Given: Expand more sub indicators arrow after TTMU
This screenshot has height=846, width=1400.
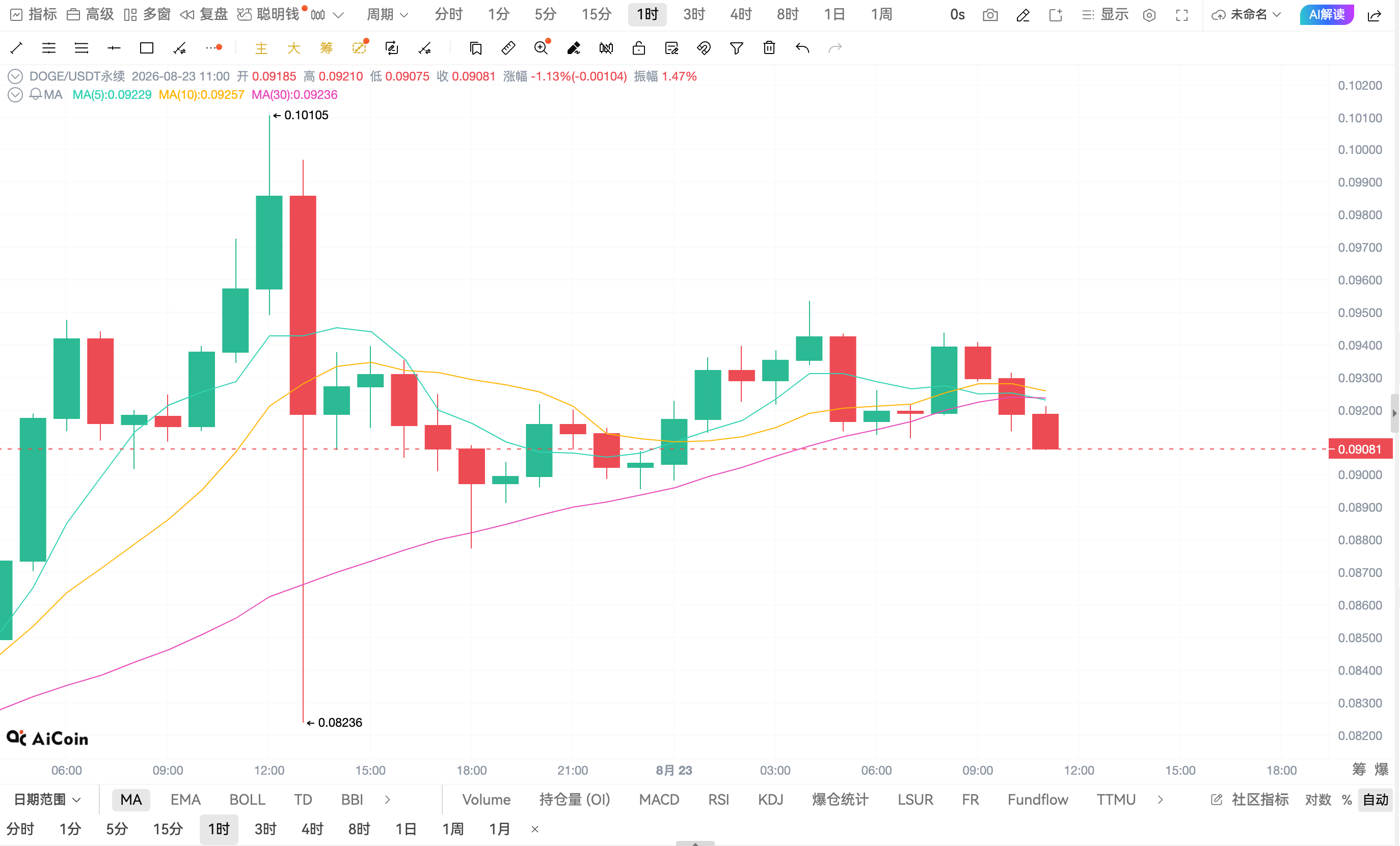Looking at the screenshot, I should coord(1160,800).
